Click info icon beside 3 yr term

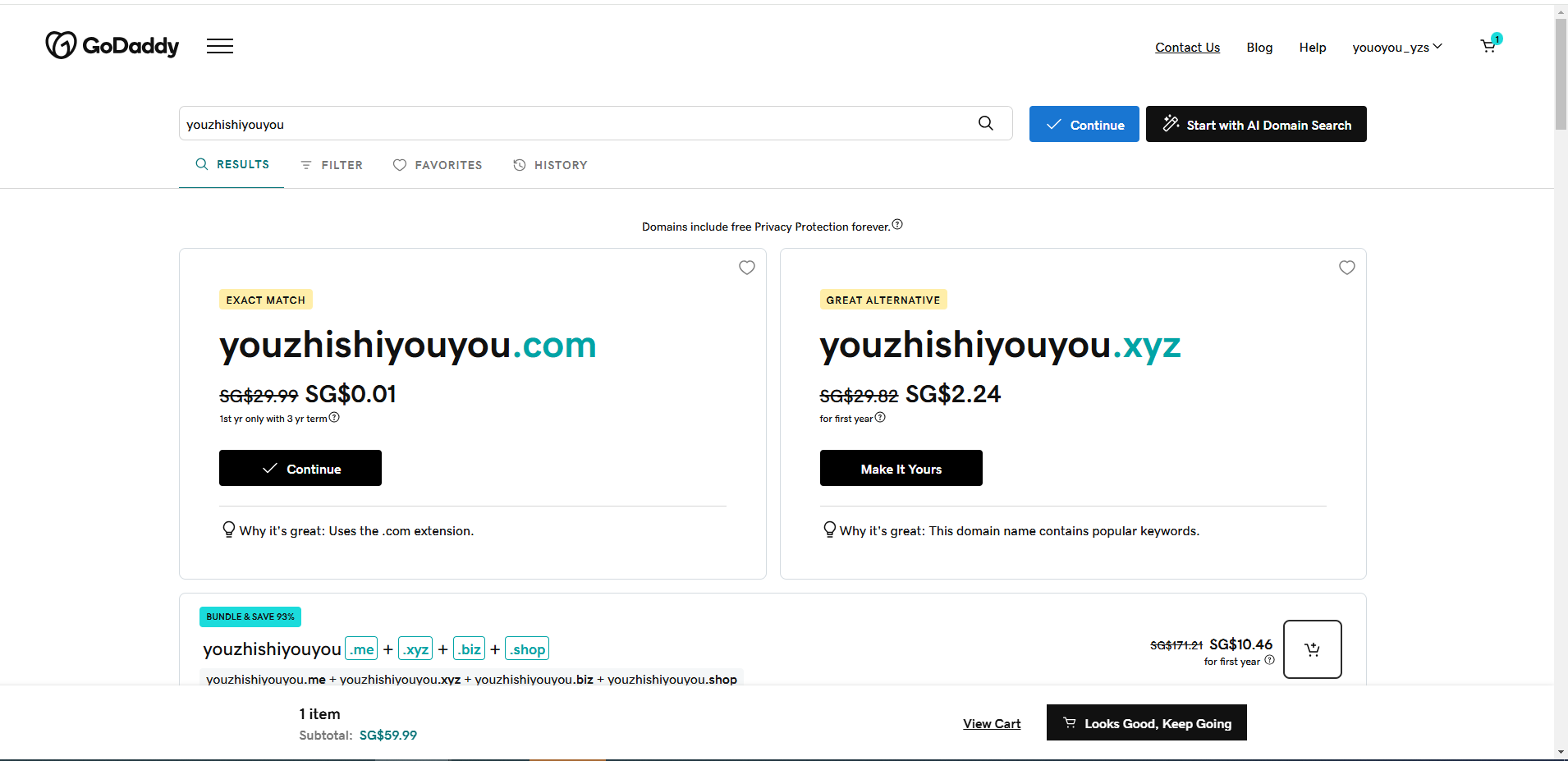point(334,418)
